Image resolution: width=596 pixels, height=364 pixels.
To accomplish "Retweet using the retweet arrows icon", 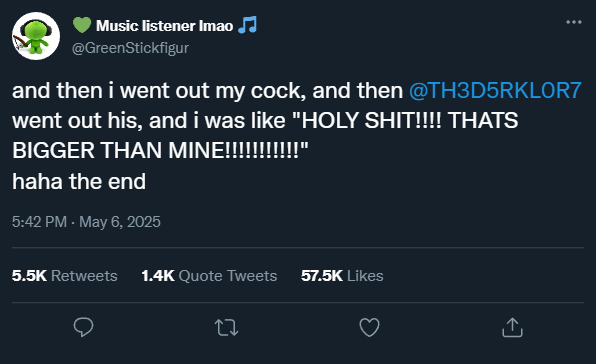I will 227,328.
